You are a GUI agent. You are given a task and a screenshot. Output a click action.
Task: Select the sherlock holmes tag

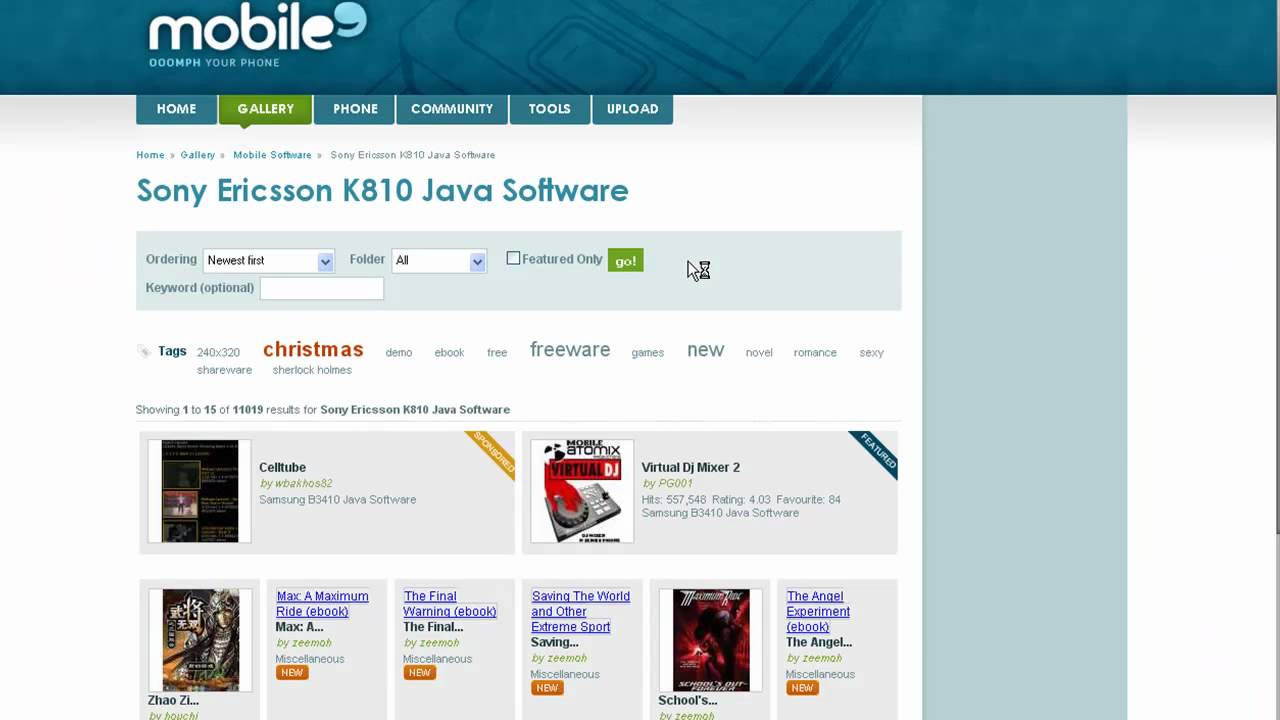(312, 370)
